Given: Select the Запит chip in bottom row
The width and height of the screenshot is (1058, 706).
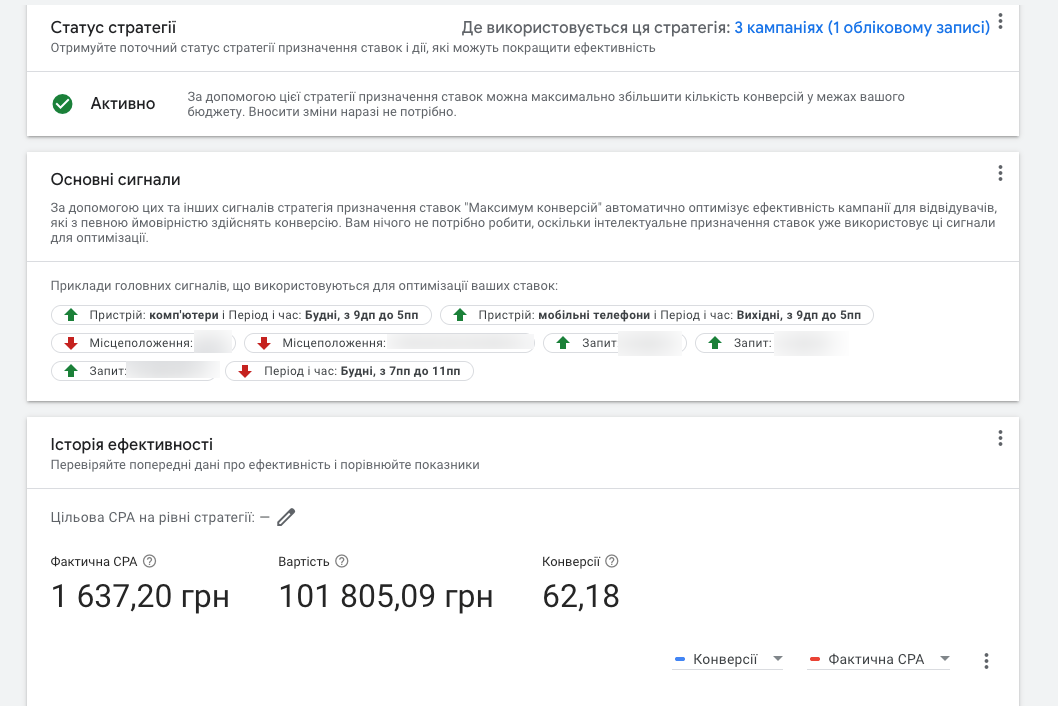Looking at the screenshot, I should pyautogui.click(x=136, y=371).
